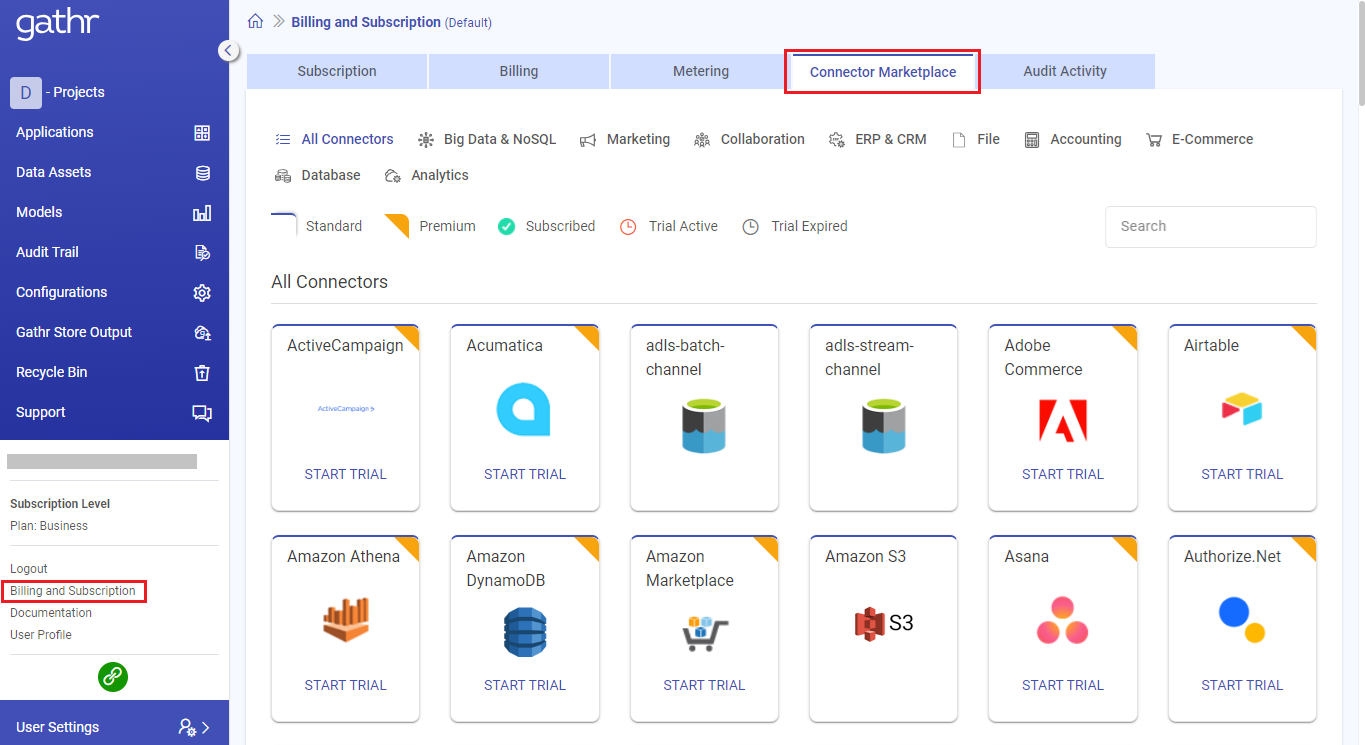Image resolution: width=1365 pixels, height=745 pixels.
Task: Click the gathr logo
Action: [x=57, y=22]
